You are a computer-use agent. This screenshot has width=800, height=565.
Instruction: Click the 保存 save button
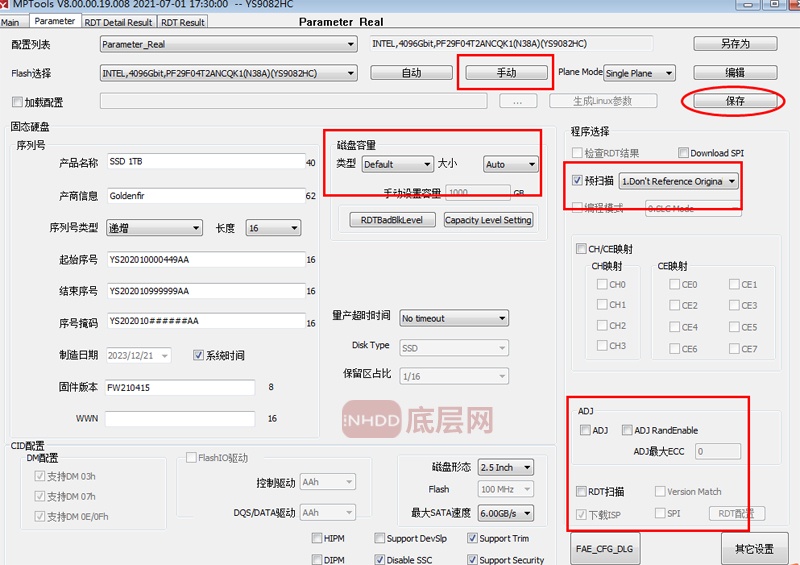click(734, 101)
